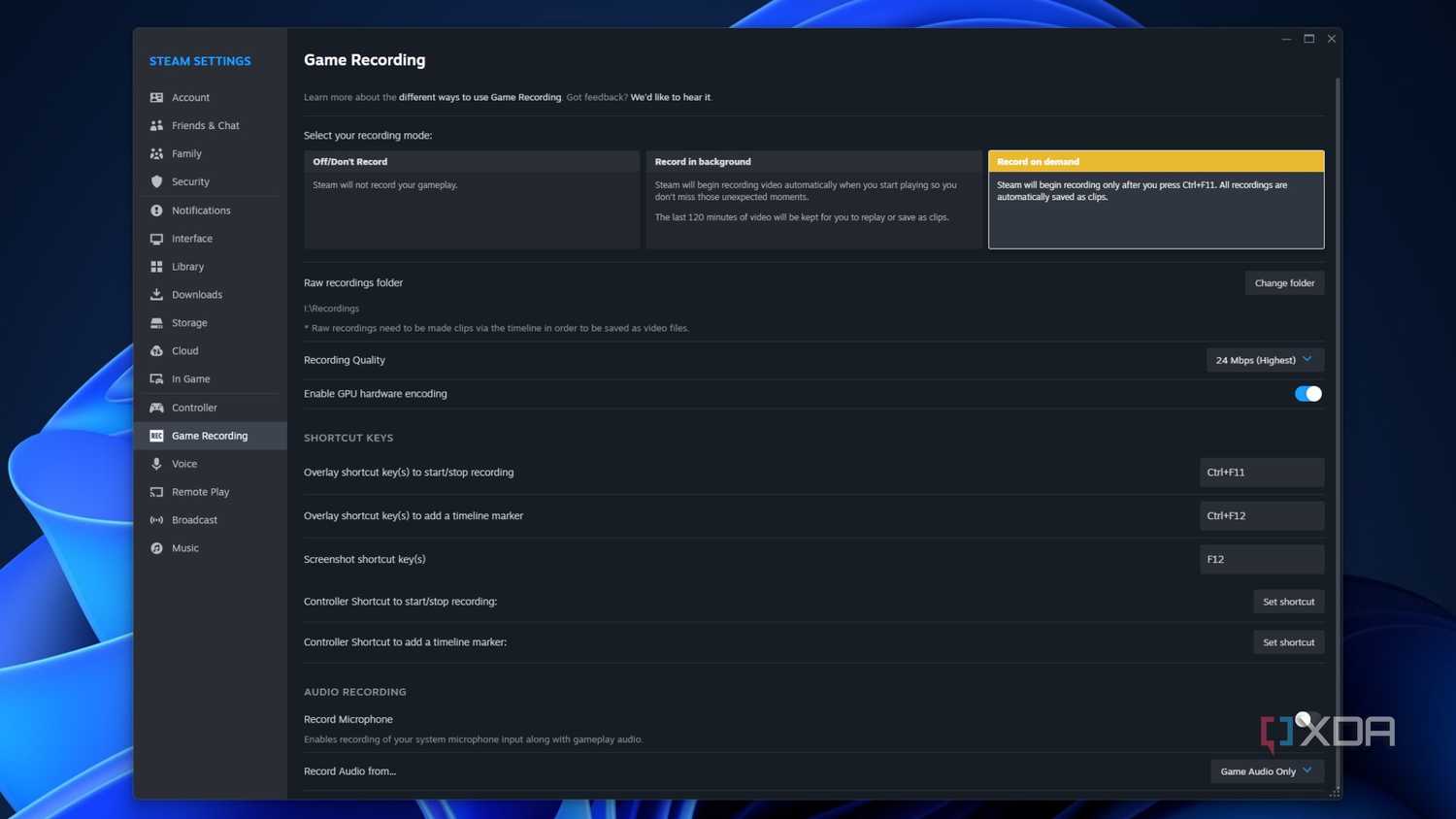
Task: Click the Music note icon
Action: (156, 548)
